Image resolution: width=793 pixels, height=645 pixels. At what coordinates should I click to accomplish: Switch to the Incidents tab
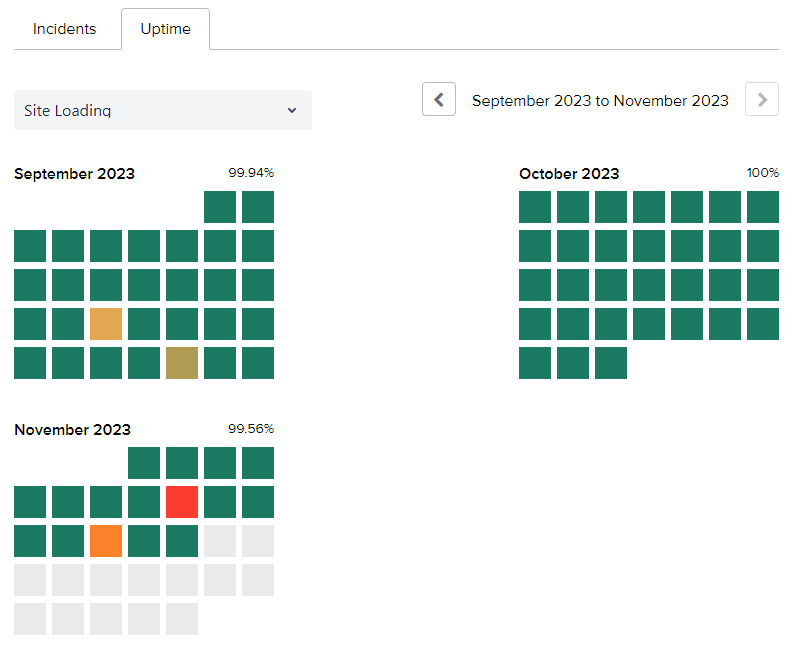(x=64, y=29)
